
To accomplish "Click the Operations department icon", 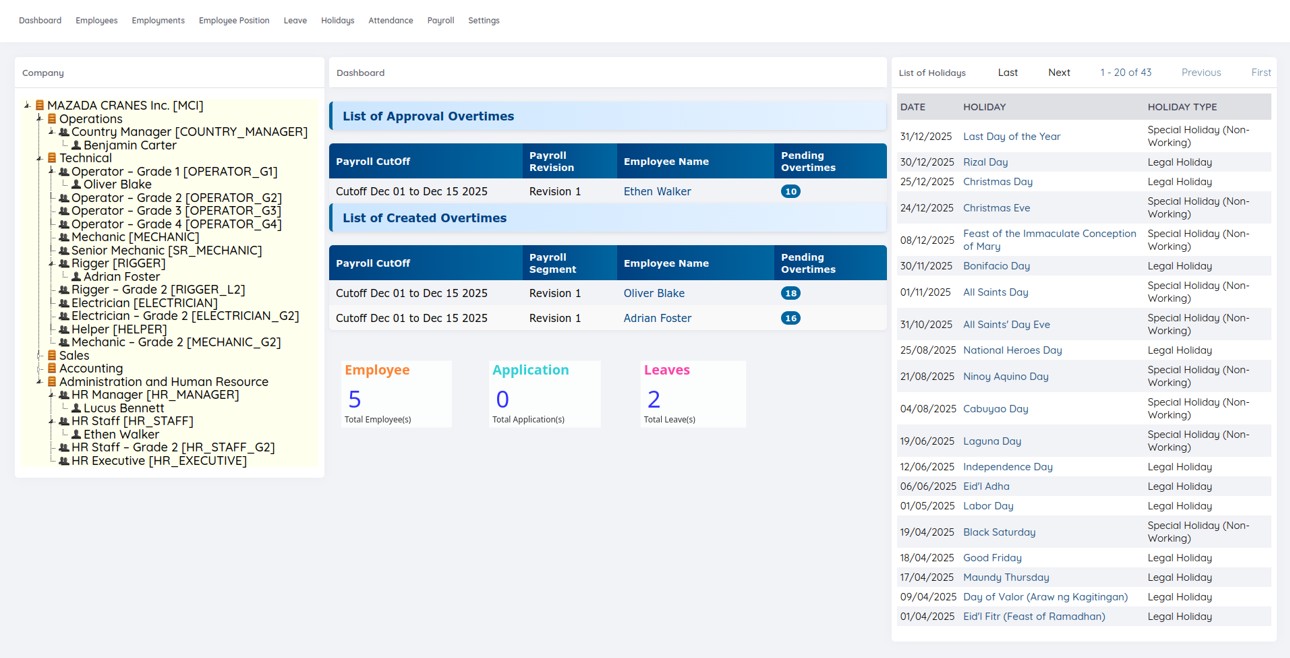I will point(52,119).
